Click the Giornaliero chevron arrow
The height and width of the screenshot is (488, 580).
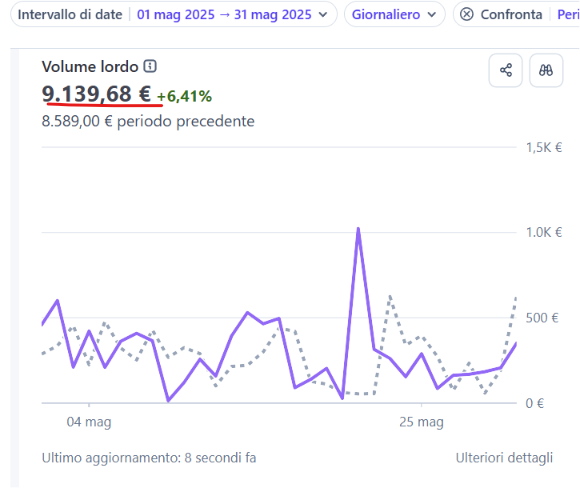pyautogui.click(x=431, y=15)
